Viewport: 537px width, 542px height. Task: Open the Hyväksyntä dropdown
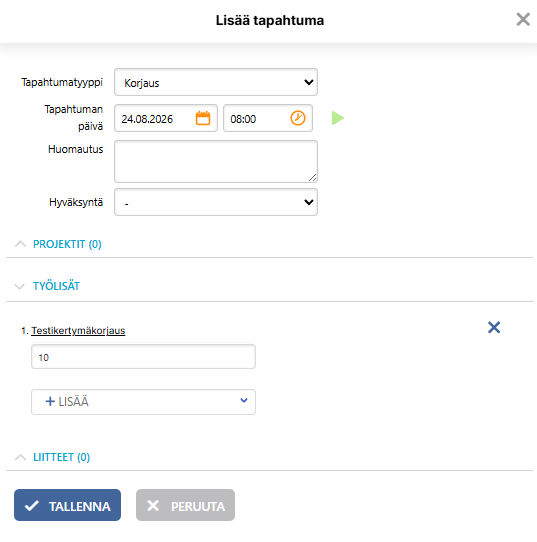216,202
